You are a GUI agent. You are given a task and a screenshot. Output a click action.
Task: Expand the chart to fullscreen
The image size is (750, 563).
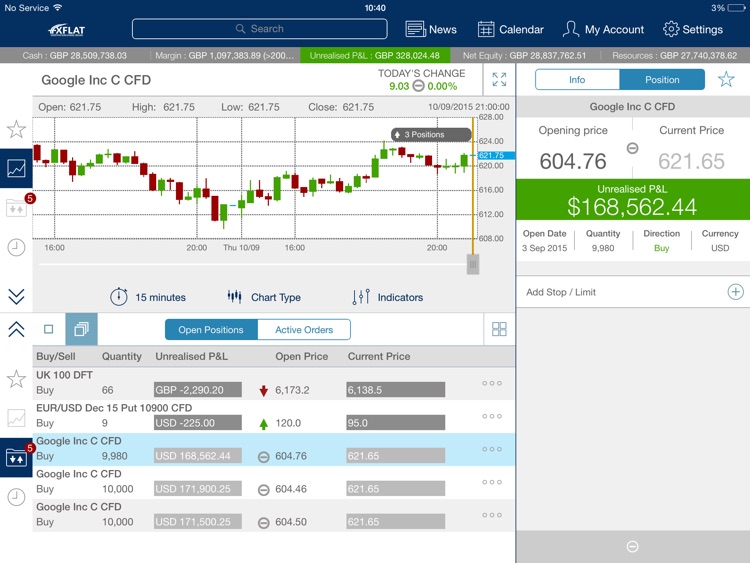click(x=499, y=80)
